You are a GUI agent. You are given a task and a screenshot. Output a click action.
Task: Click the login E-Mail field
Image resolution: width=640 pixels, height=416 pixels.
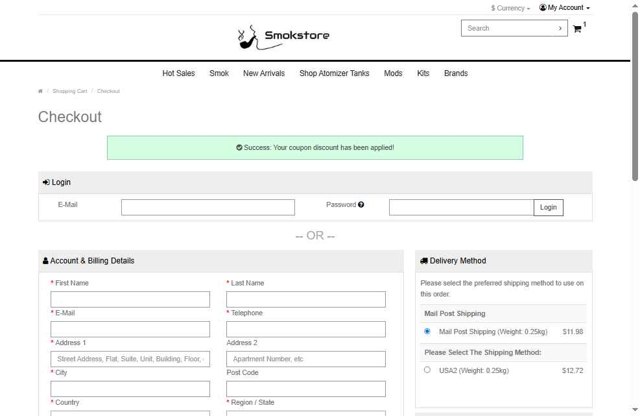[x=208, y=207]
